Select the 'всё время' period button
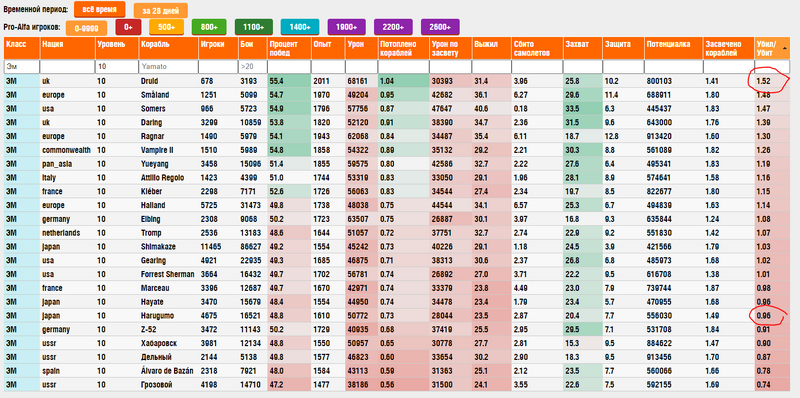 click(x=99, y=10)
